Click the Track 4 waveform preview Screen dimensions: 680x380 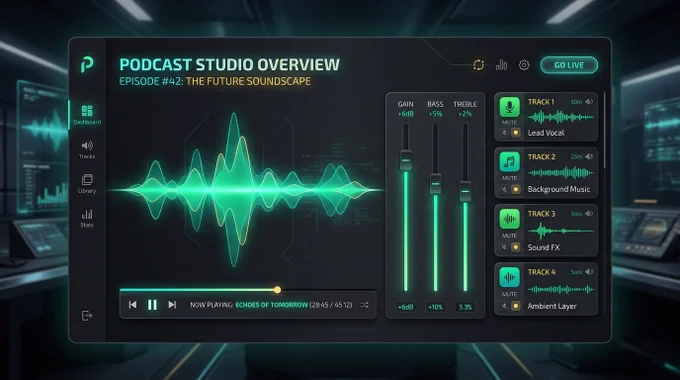561,289
